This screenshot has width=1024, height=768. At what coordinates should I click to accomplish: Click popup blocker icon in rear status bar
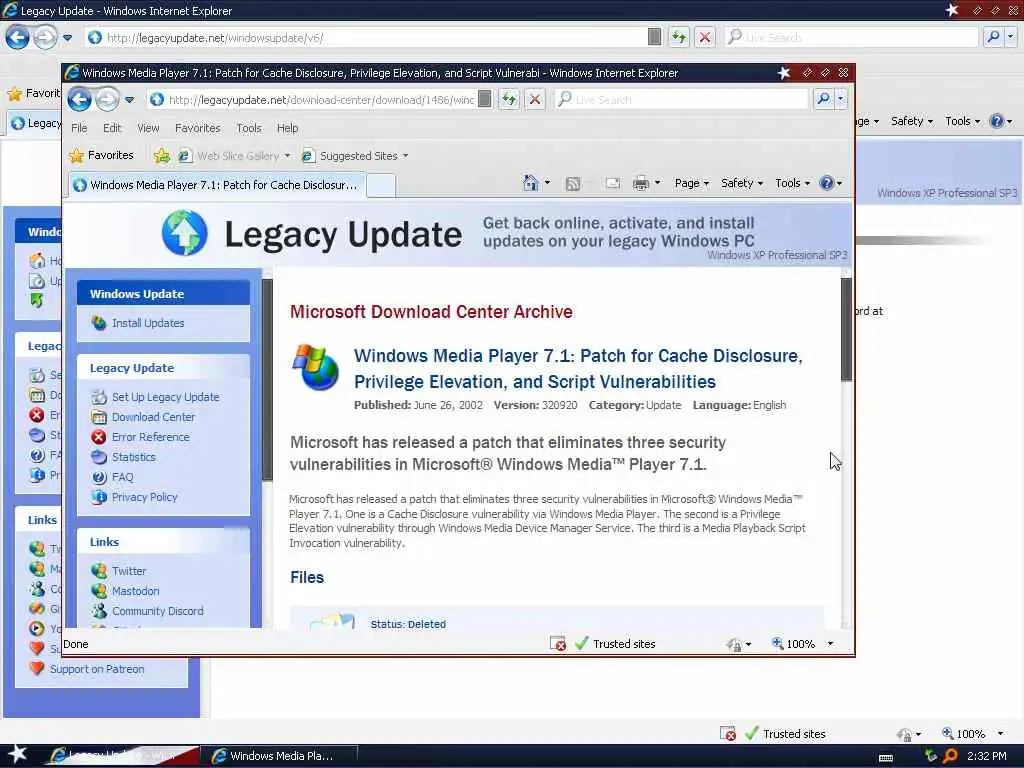point(728,734)
